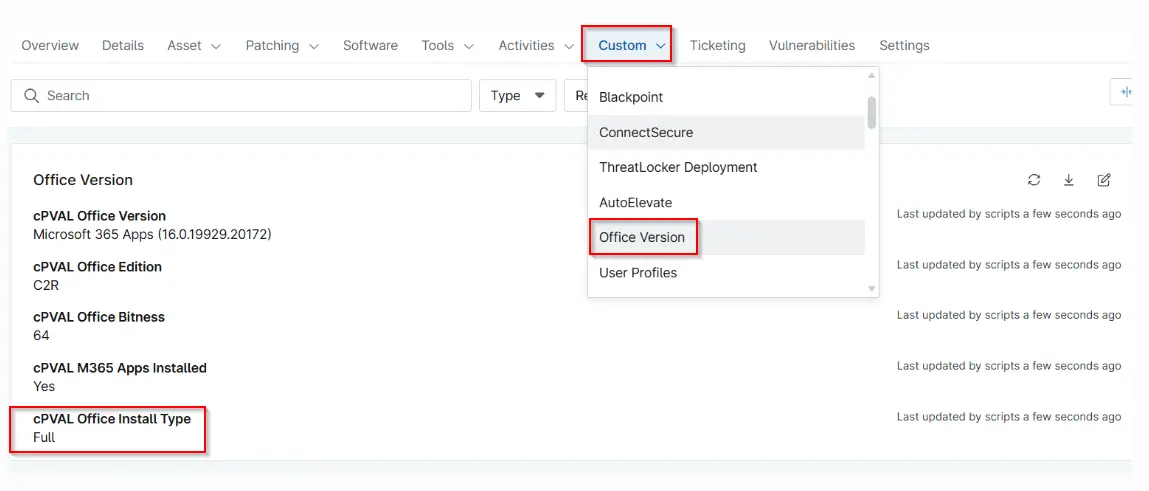Image resolution: width=1149 pixels, height=491 pixels.
Task: Click the refresh icon in Office Version card
Action: click(1034, 180)
